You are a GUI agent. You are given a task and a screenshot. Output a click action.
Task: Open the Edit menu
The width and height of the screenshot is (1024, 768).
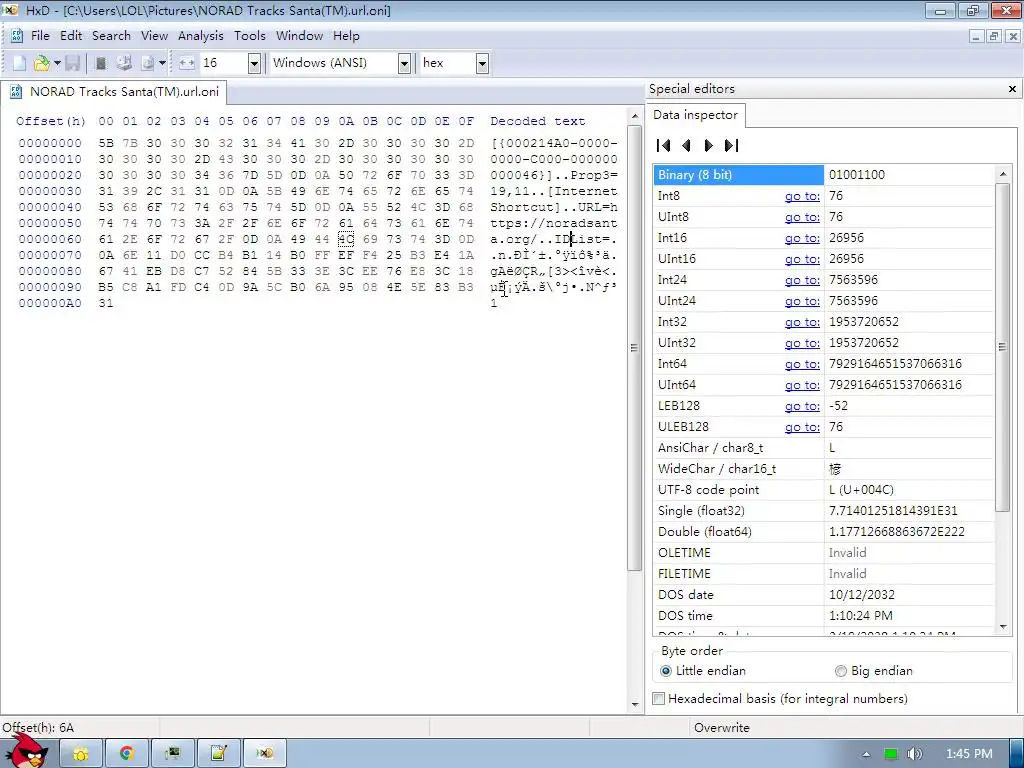(71, 36)
